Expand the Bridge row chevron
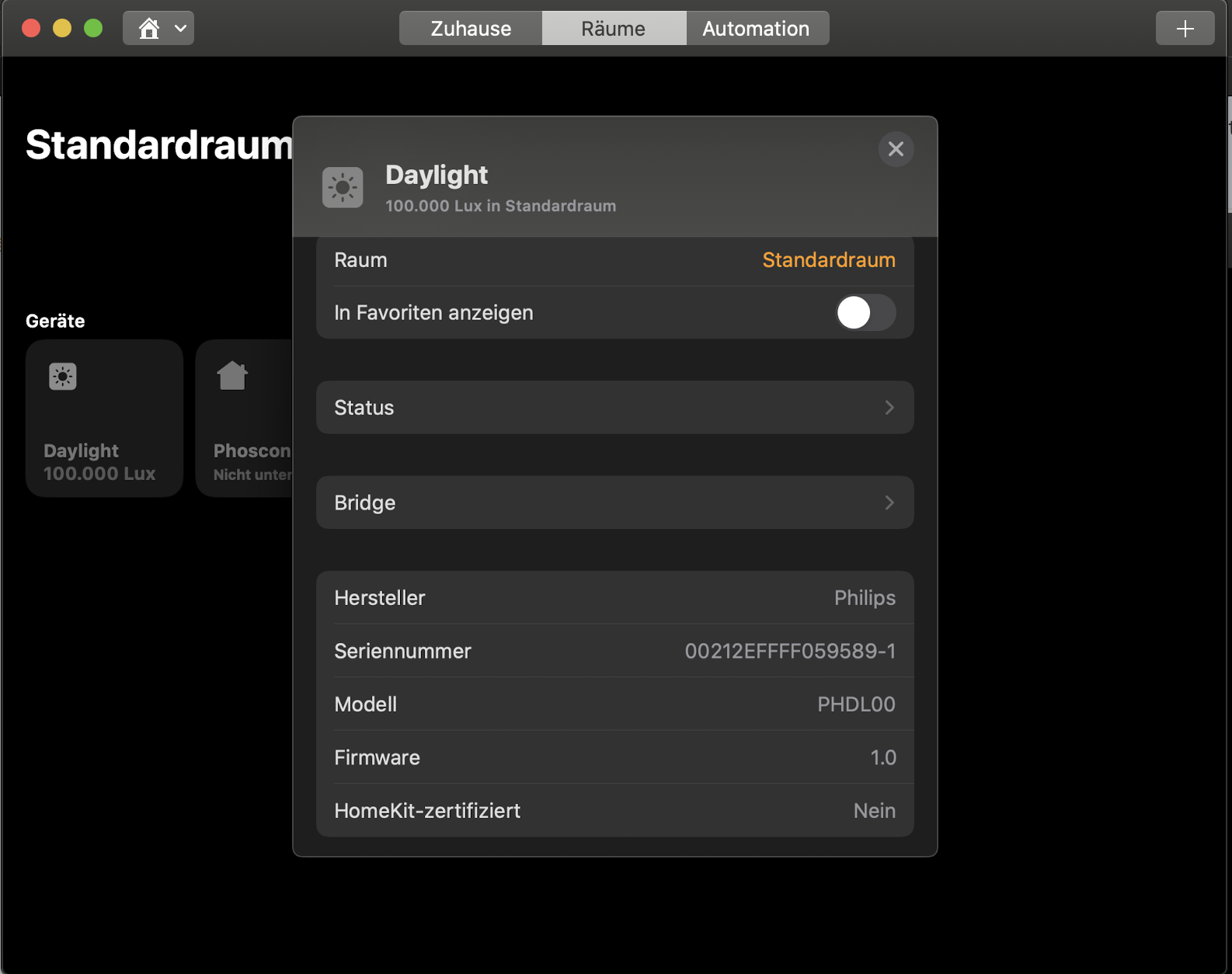The image size is (1232, 974). tap(889, 503)
